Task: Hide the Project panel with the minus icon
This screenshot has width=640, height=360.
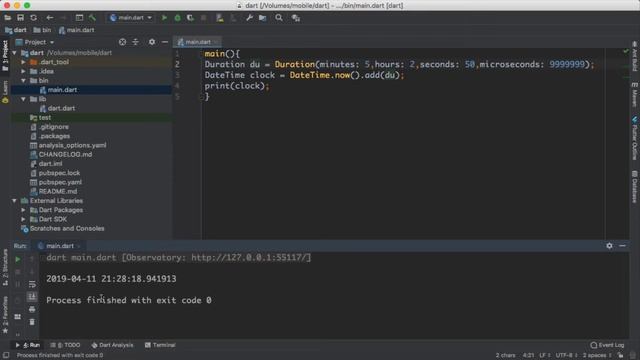Action: coord(165,42)
